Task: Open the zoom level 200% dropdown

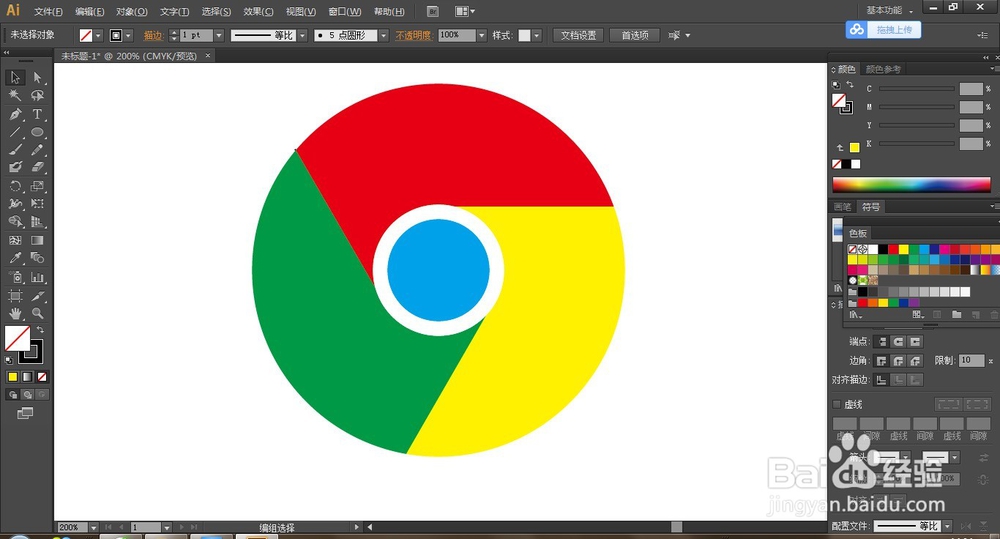Action: click(x=94, y=528)
